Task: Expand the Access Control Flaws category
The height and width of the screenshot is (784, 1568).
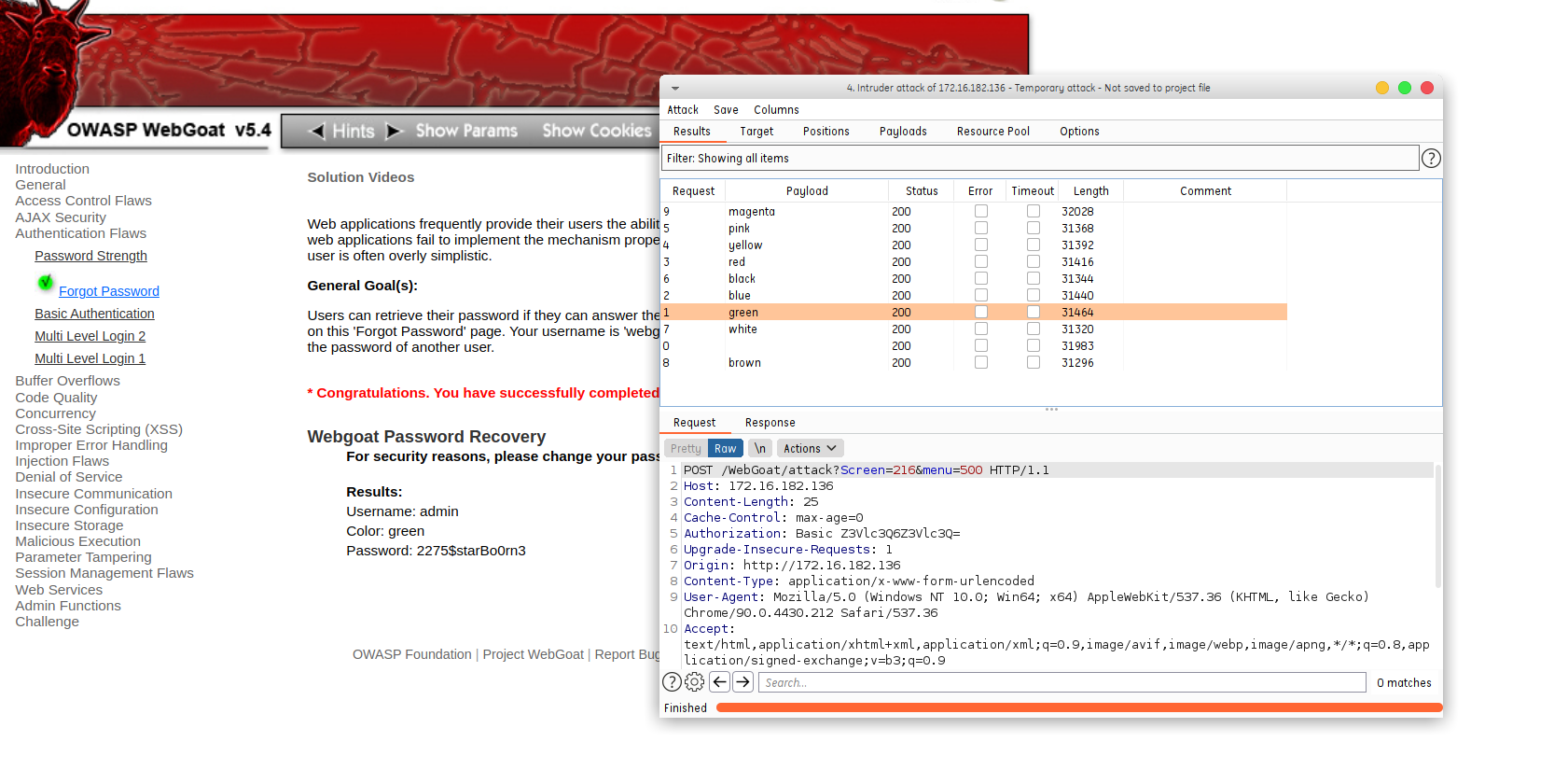Action: coord(83,201)
